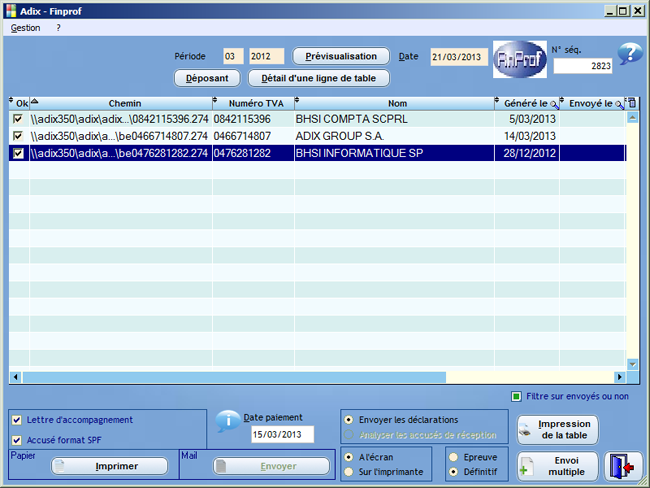Click the Période month field 03
650x488 pixels.
pos(233,56)
